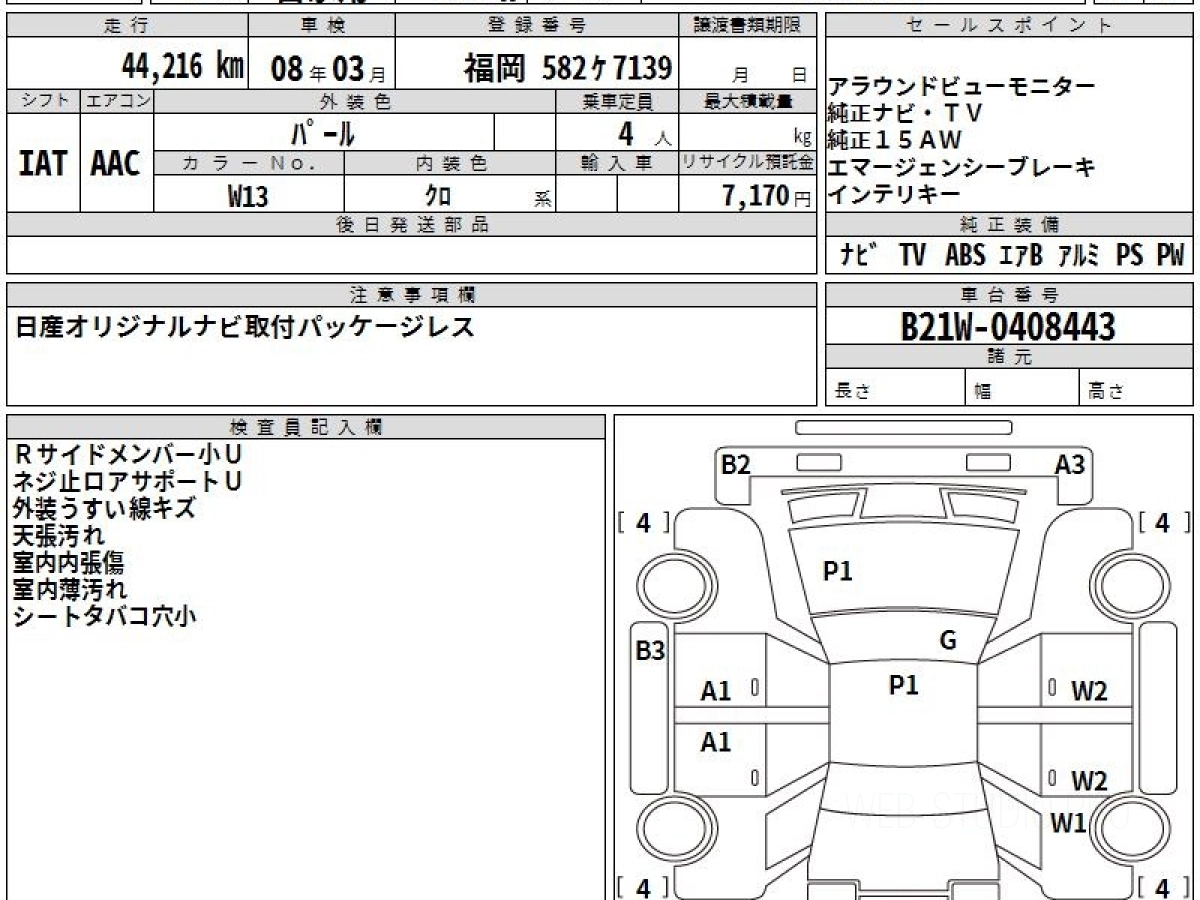
Task: Select chassis number B21W-0408443
Action: click(x=1008, y=326)
